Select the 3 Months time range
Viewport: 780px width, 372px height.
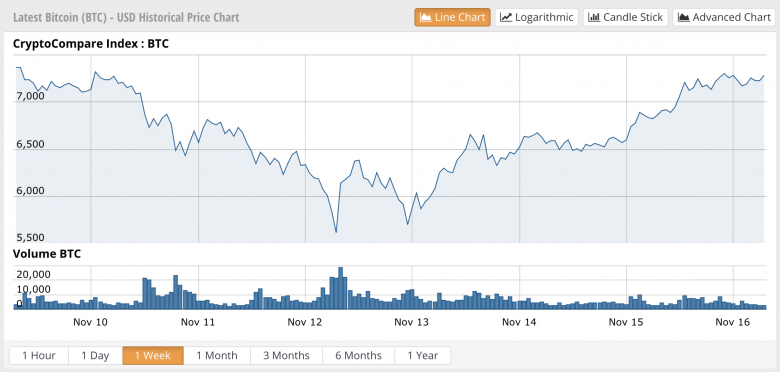click(286, 356)
